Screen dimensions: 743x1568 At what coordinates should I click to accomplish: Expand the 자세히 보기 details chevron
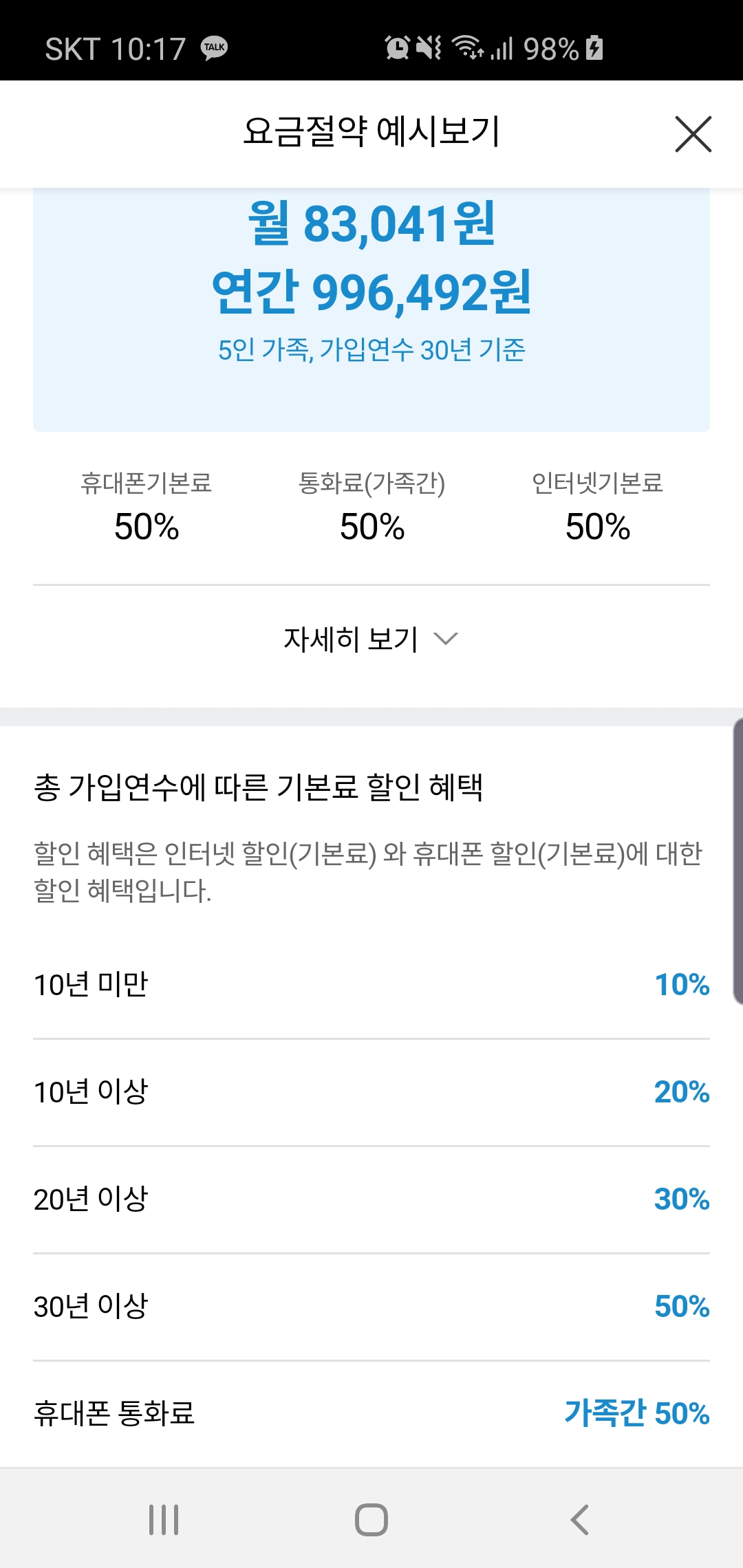tap(446, 639)
